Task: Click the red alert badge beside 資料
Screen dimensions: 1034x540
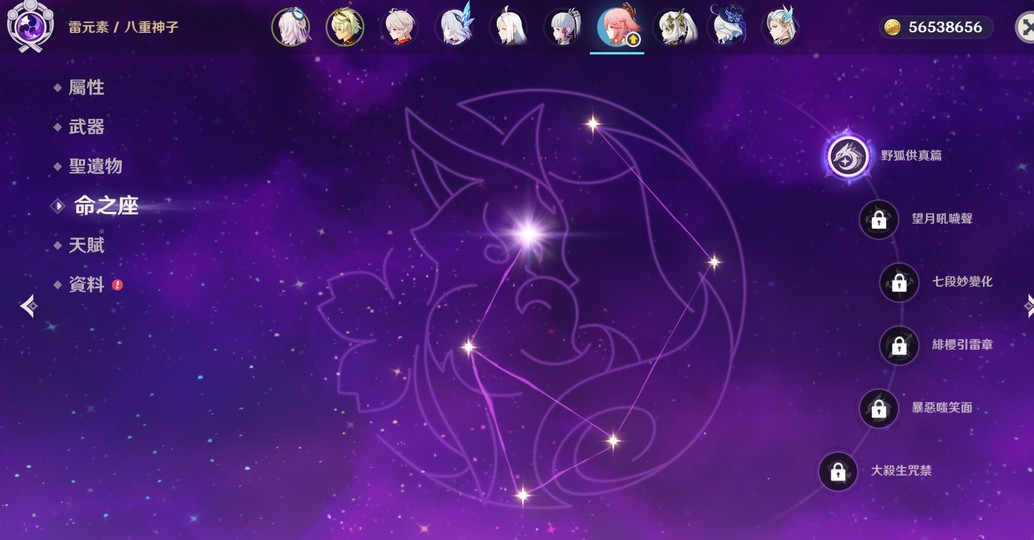Action: (x=117, y=285)
